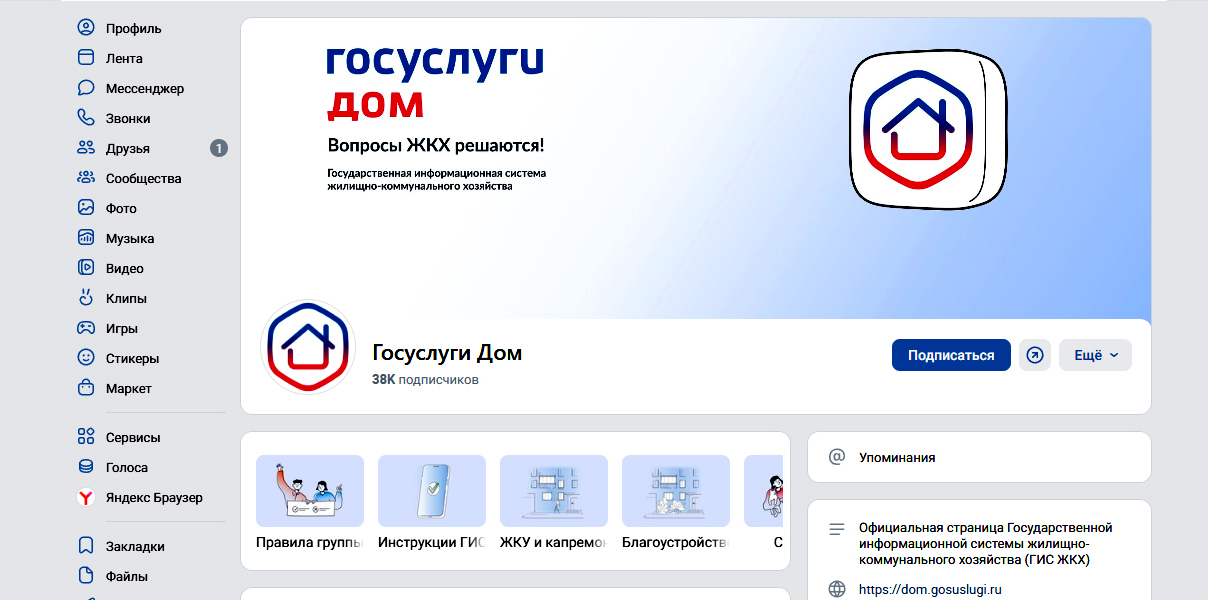This screenshot has width=1208, height=600.
Task: View the 38K подписчиков list
Action: pyautogui.click(x=425, y=380)
